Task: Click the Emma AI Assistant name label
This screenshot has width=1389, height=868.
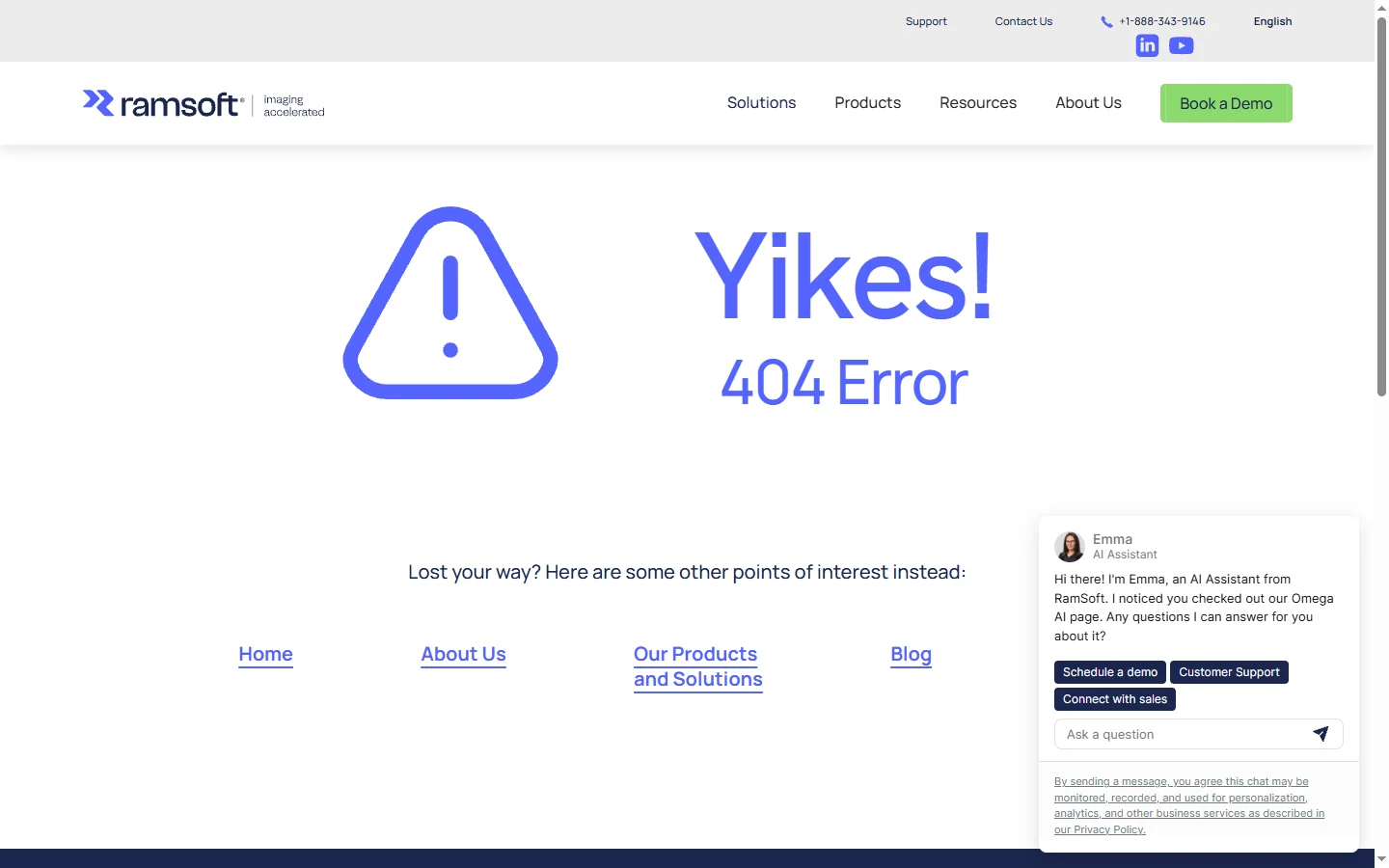Action: coord(1125,547)
